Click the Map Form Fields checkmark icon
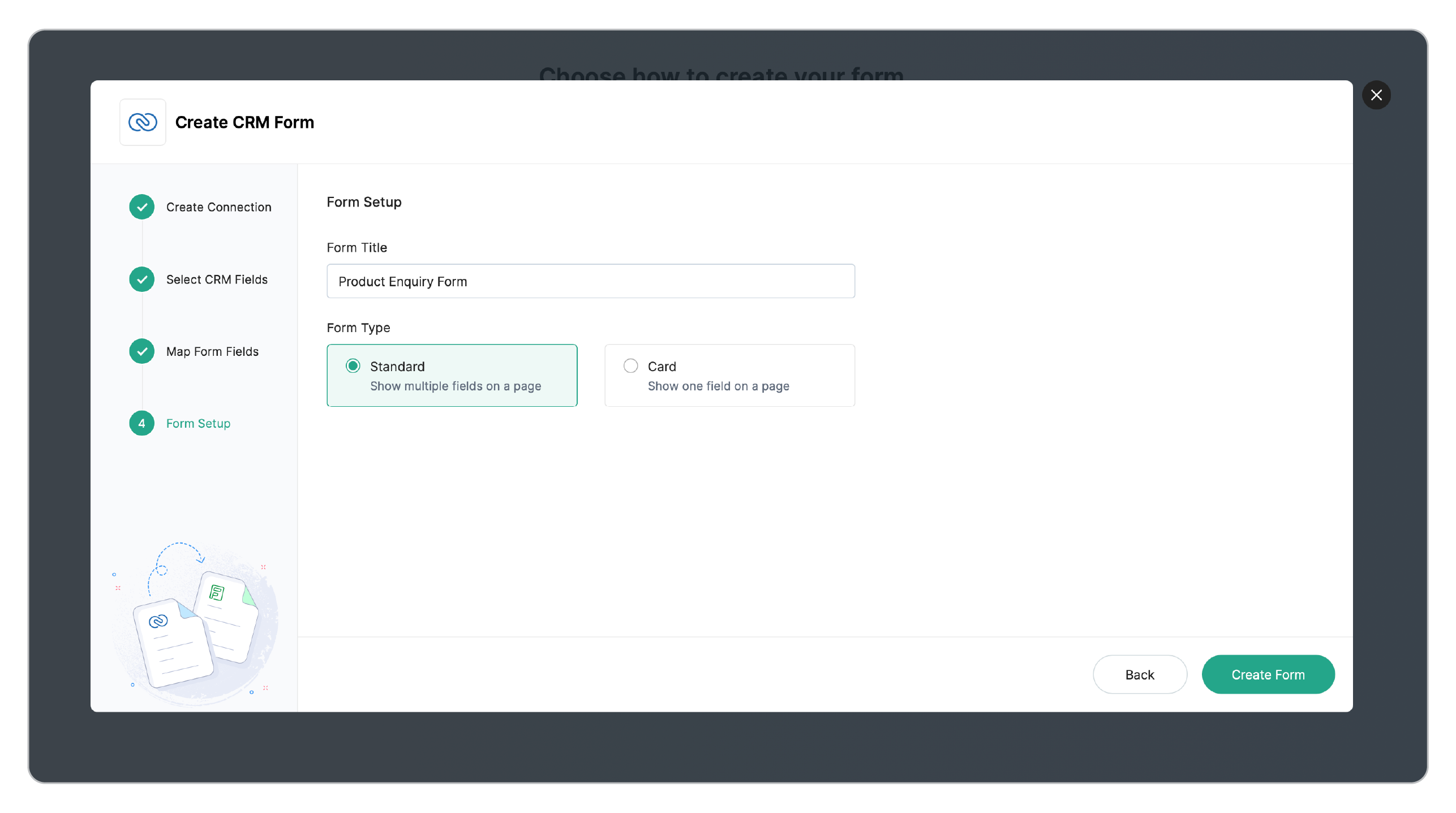The width and height of the screenshot is (1456, 813). point(141,351)
